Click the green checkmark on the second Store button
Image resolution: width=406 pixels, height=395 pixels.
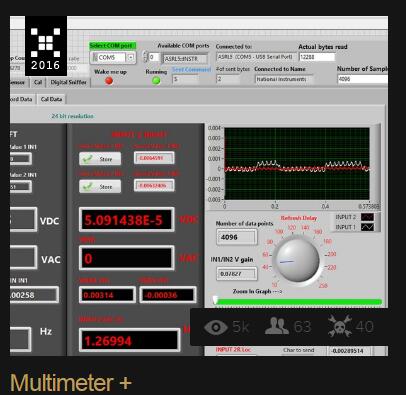[x=88, y=186]
